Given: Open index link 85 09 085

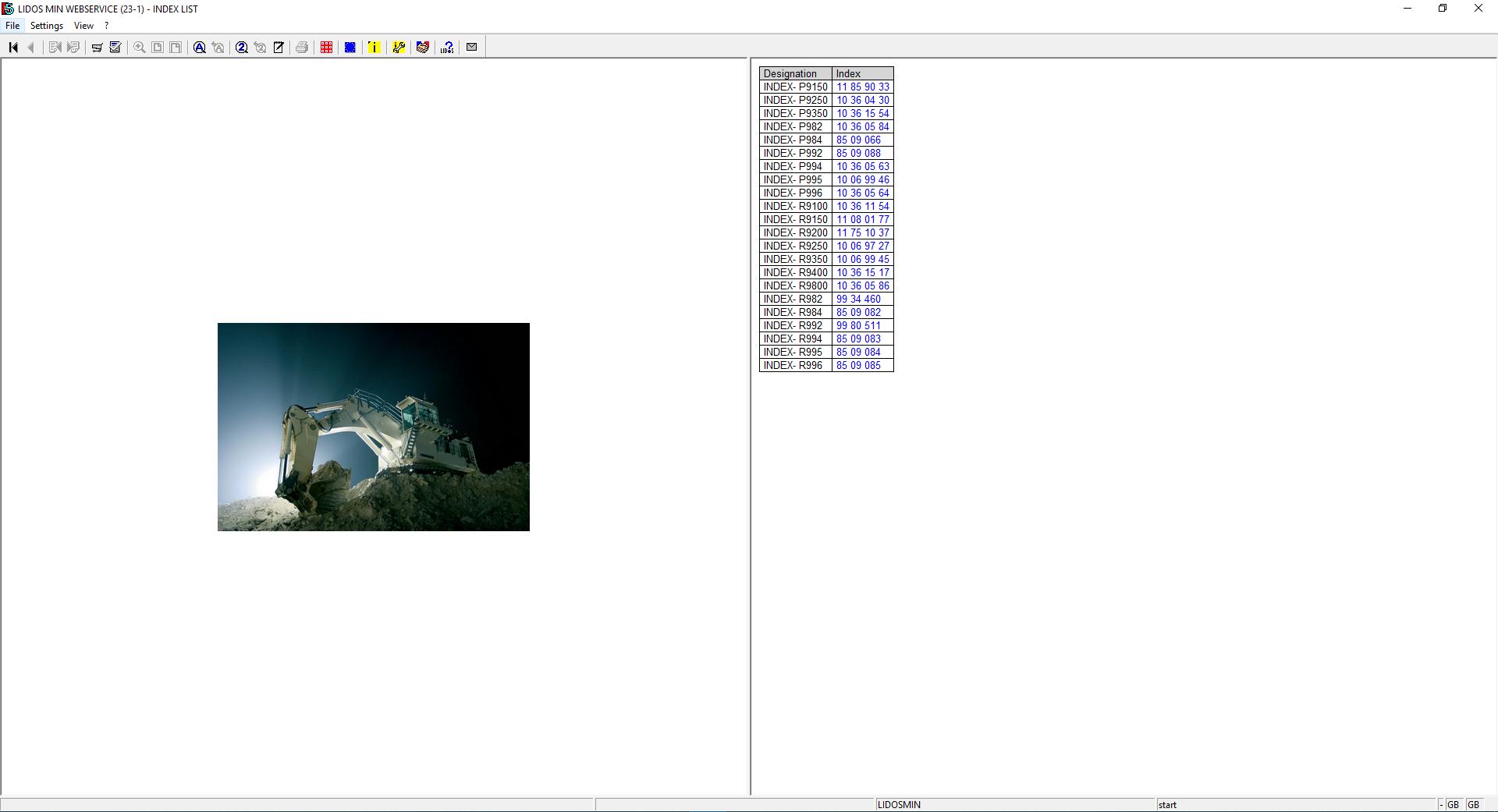Looking at the screenshot, I should (x=858, y=366).
